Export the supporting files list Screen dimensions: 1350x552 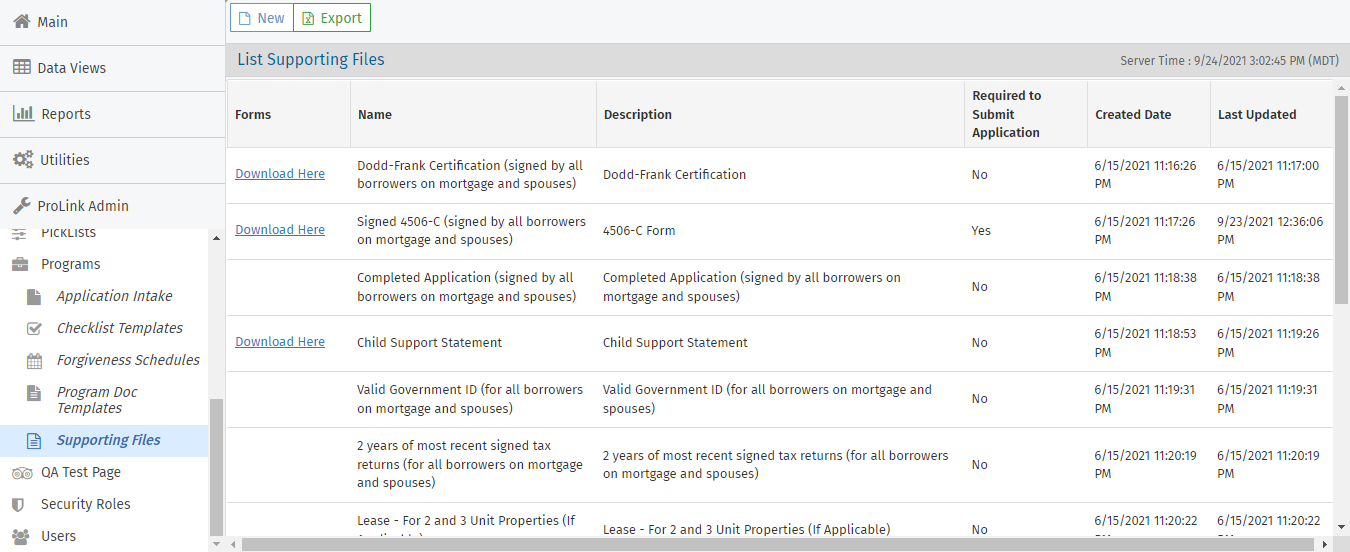point(331,18)
